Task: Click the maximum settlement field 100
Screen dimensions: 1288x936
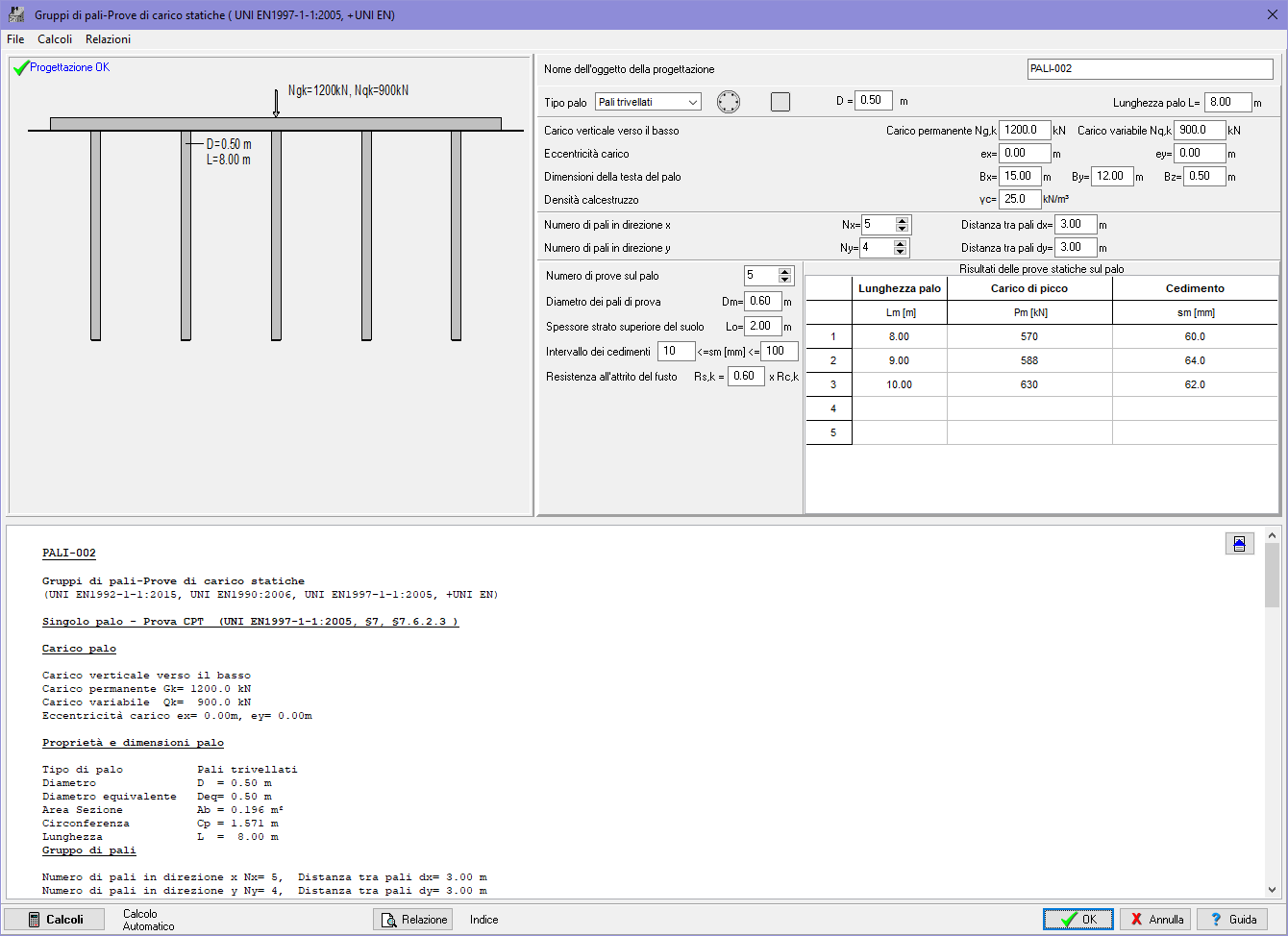Action: pyautogui.click(x=780, y=351)
